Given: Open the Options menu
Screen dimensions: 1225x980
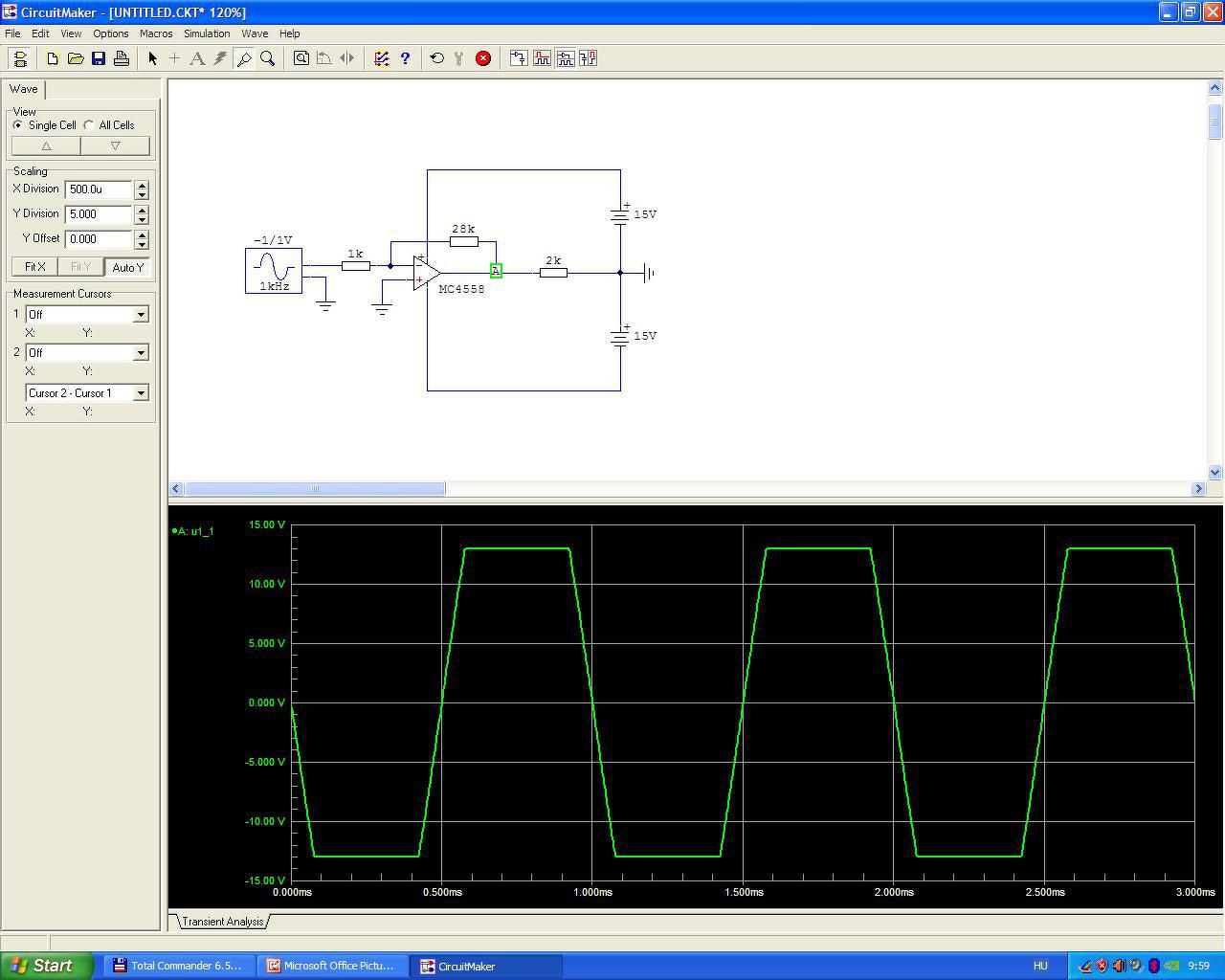Looking at the screenshot, I should [111, 33].
